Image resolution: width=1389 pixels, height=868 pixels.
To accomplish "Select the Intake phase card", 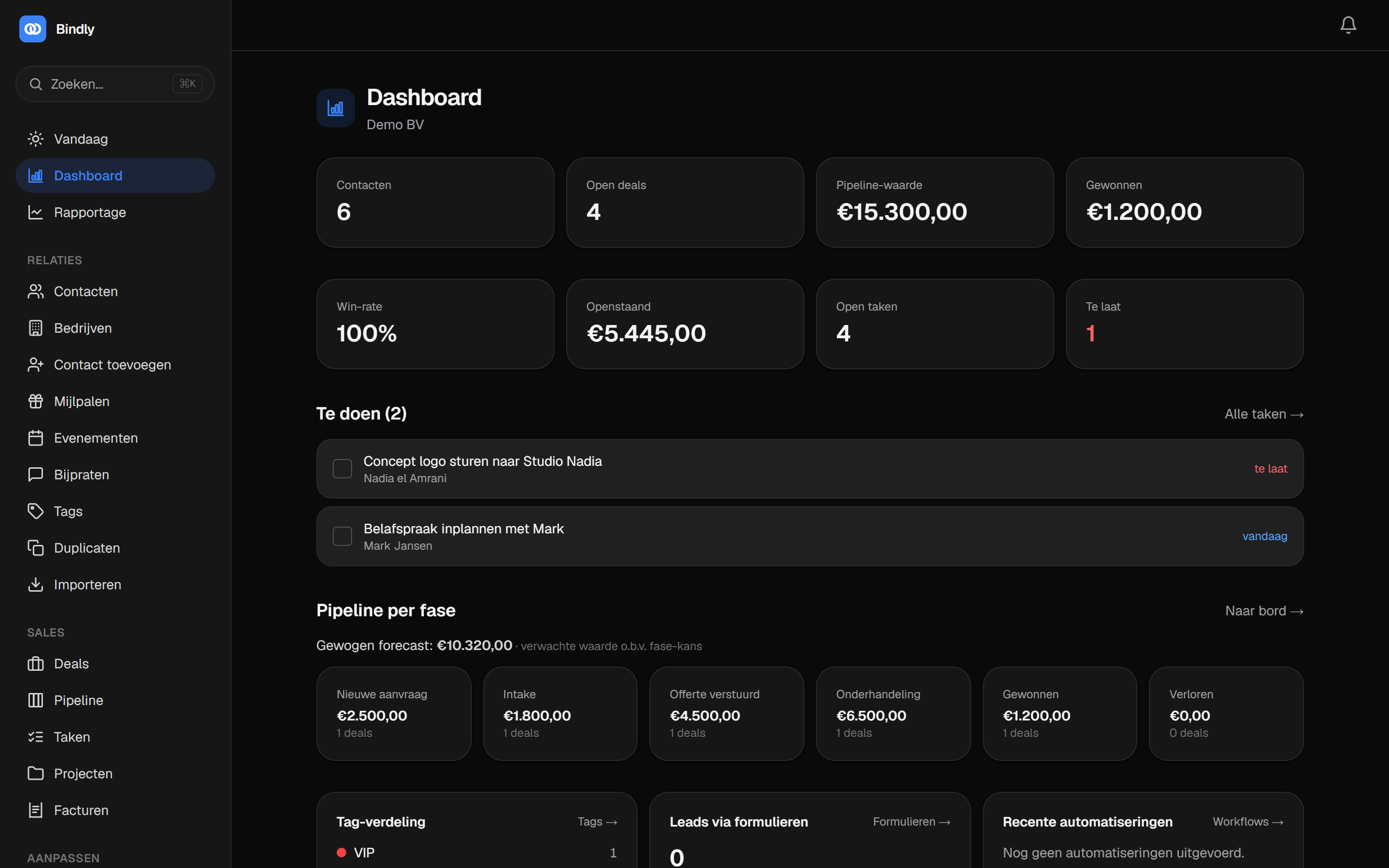I will [560, 714].
